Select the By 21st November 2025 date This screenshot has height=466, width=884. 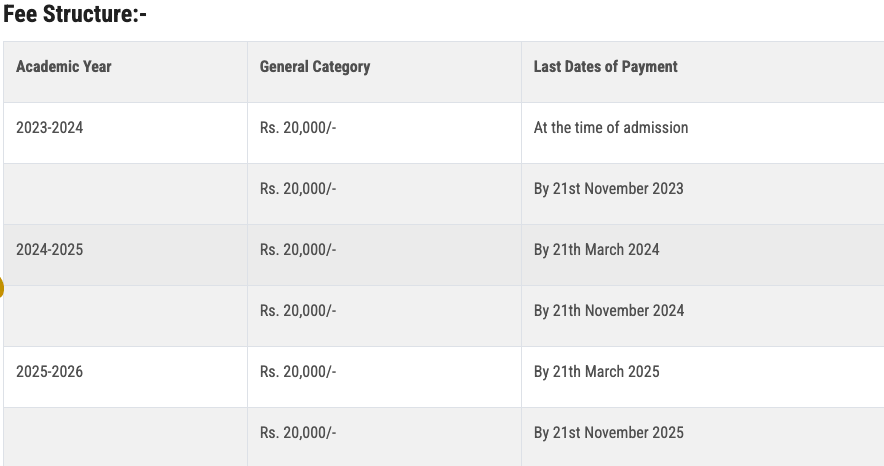[x=608, y=433]
